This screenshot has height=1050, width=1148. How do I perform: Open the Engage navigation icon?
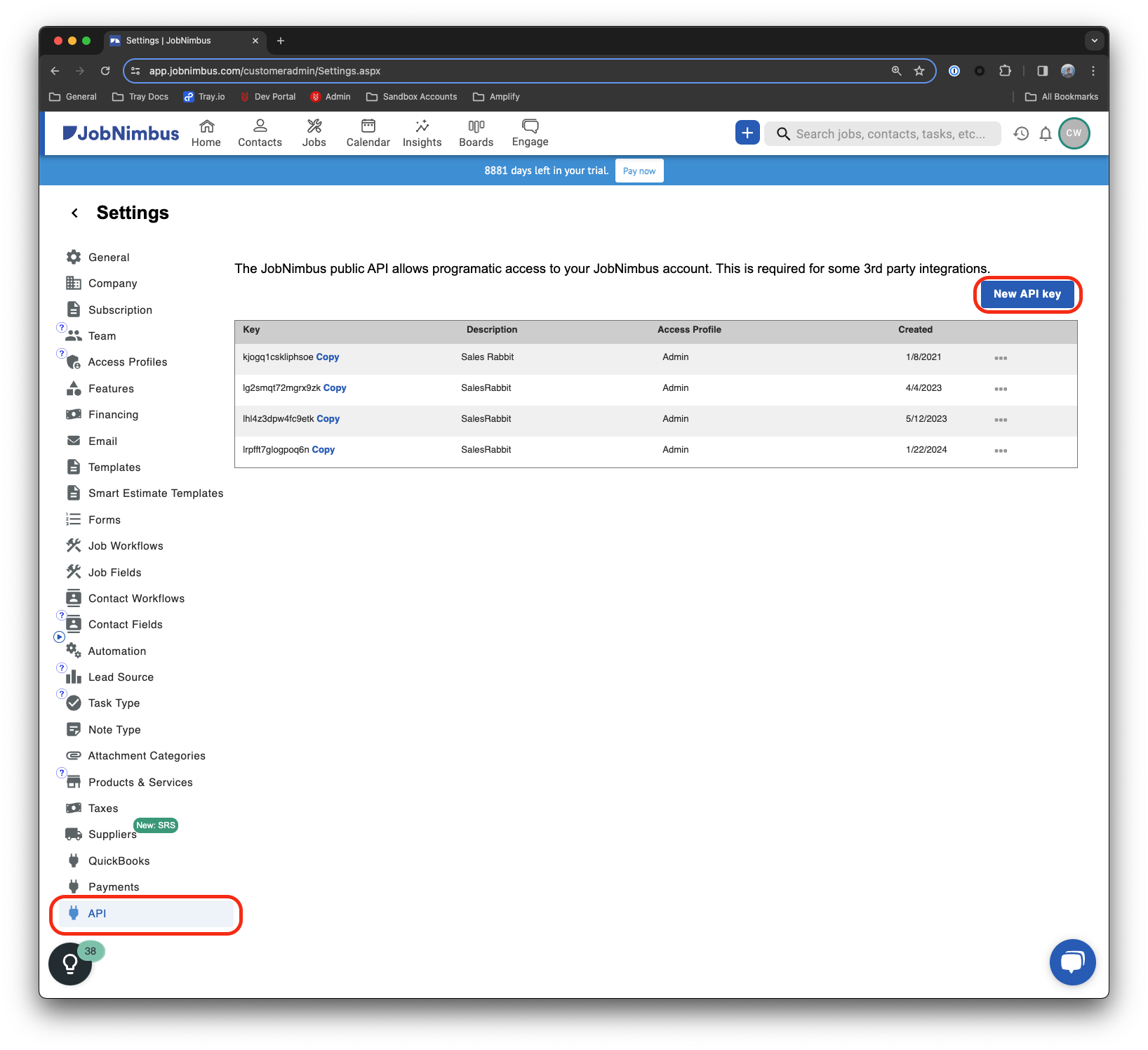coord(530,133)
